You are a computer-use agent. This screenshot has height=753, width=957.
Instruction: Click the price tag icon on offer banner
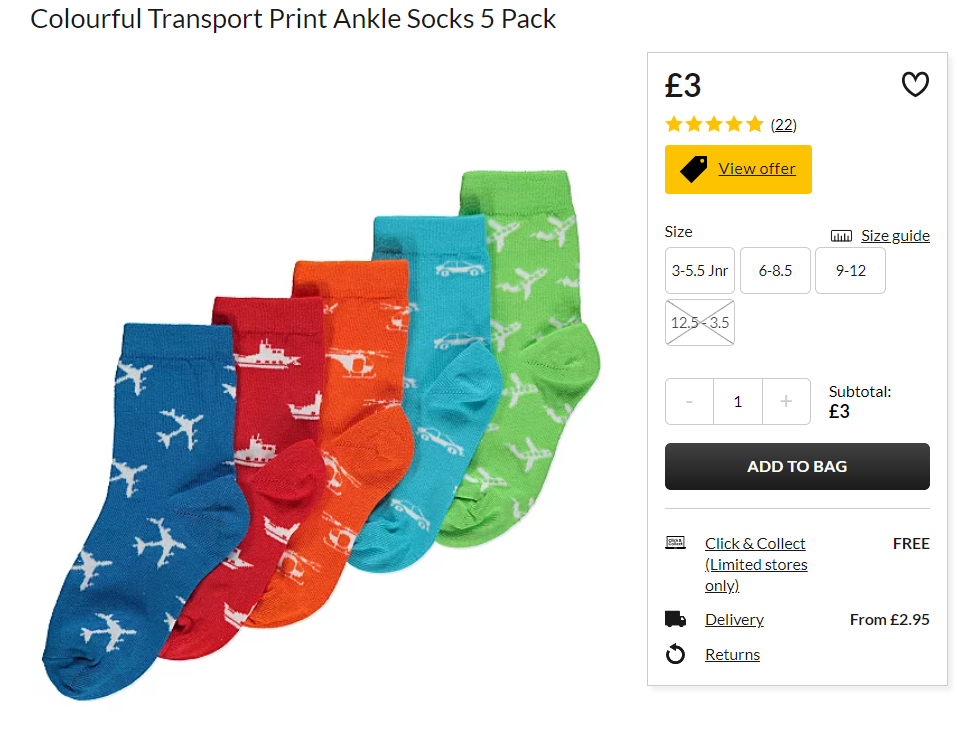point(693,169)
